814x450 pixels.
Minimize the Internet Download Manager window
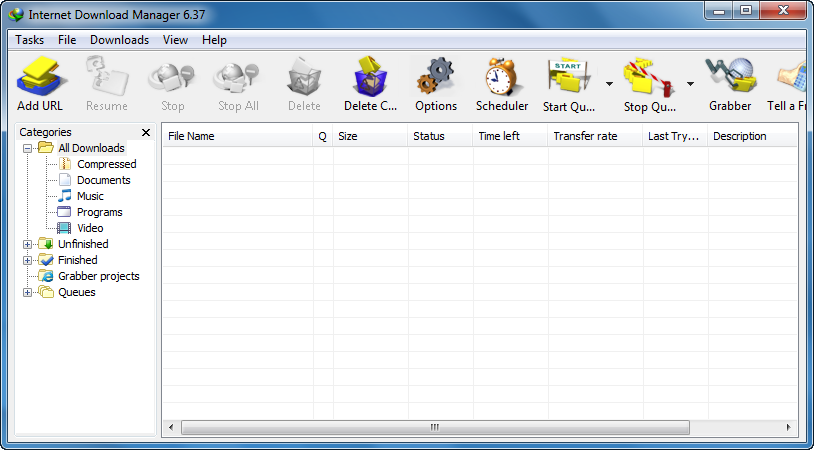coord(719,11)
